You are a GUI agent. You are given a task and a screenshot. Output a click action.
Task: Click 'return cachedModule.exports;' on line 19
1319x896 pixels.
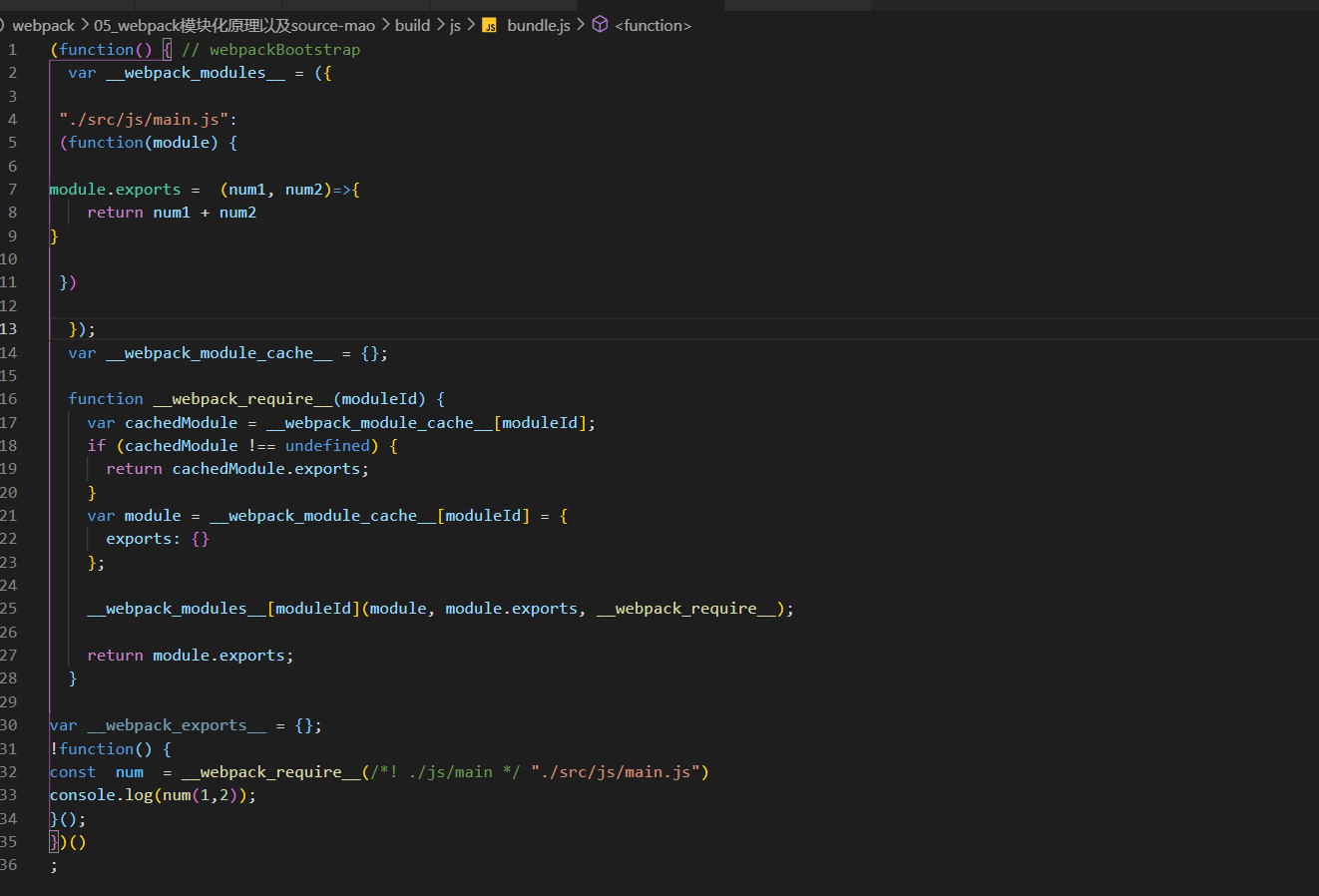(237, 469)
